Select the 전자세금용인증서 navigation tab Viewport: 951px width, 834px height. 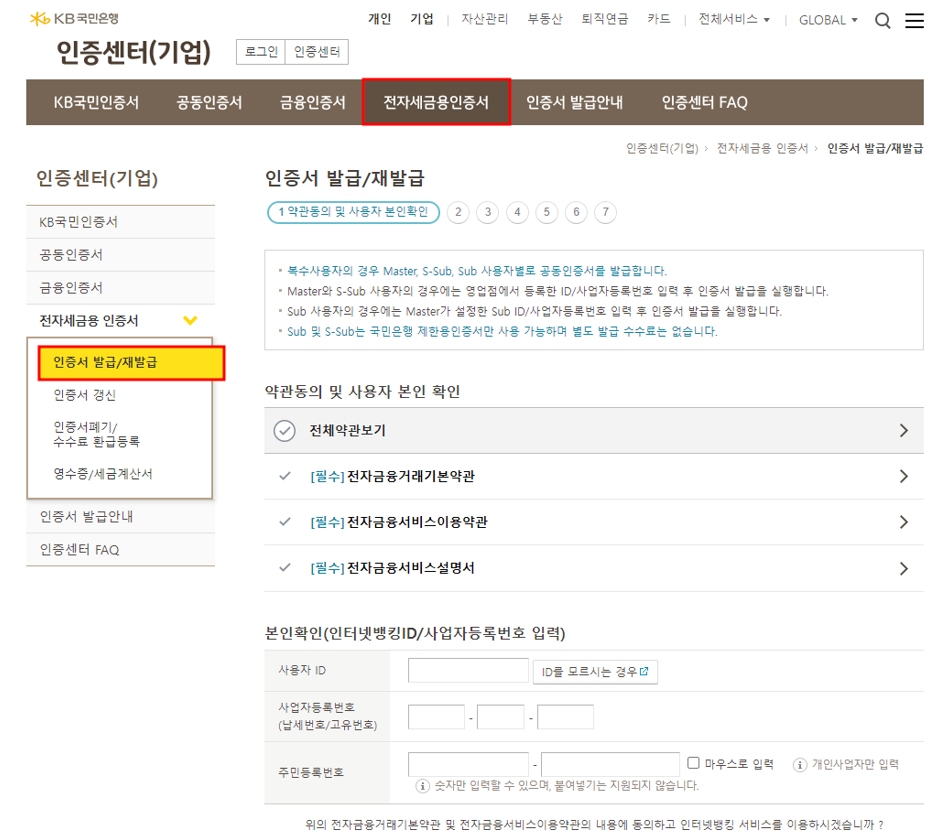(x=436, y=102)
